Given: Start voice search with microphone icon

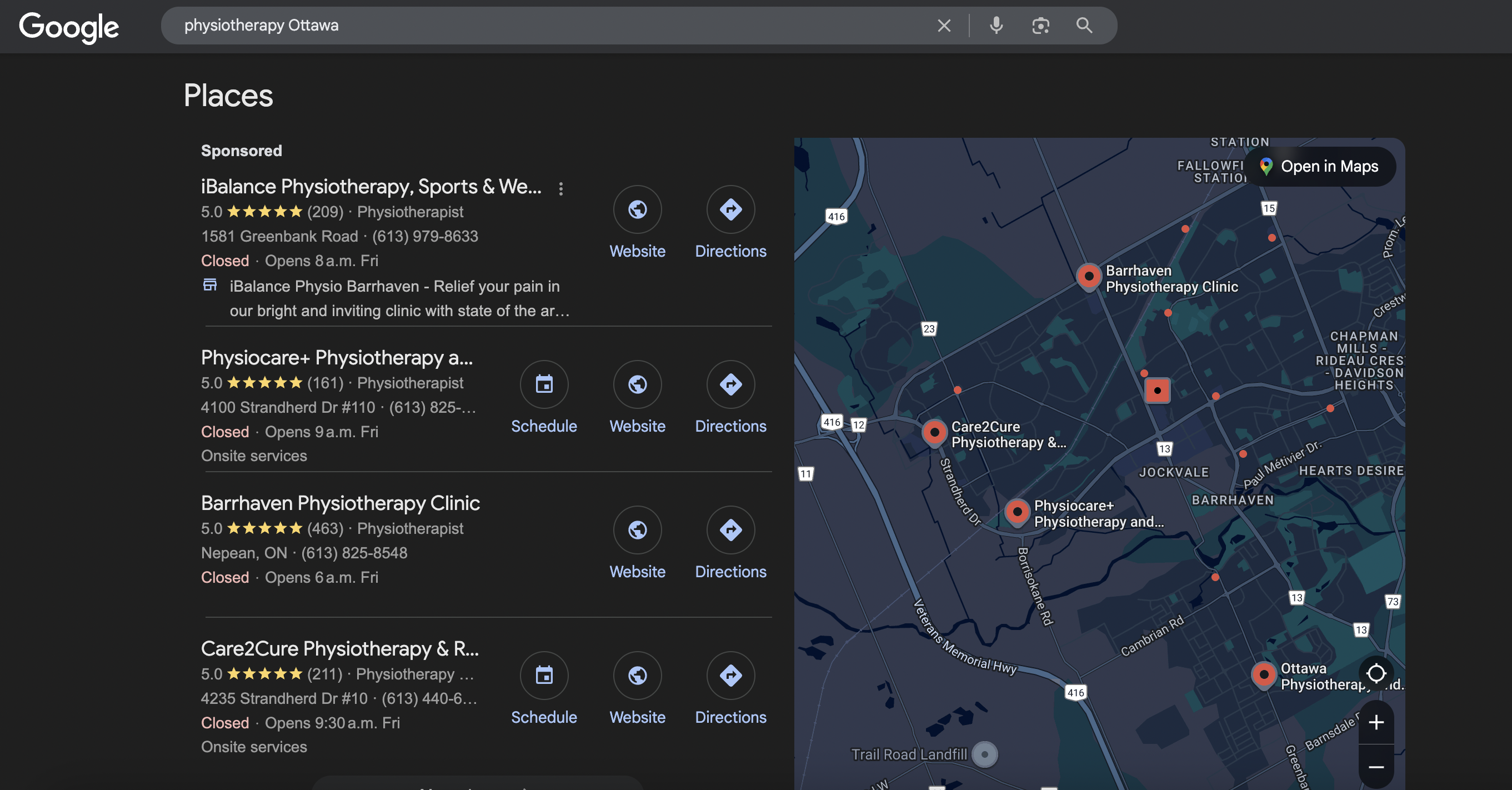Looking at the screenshot, I should pyautogui.click(x=996, y=25).
